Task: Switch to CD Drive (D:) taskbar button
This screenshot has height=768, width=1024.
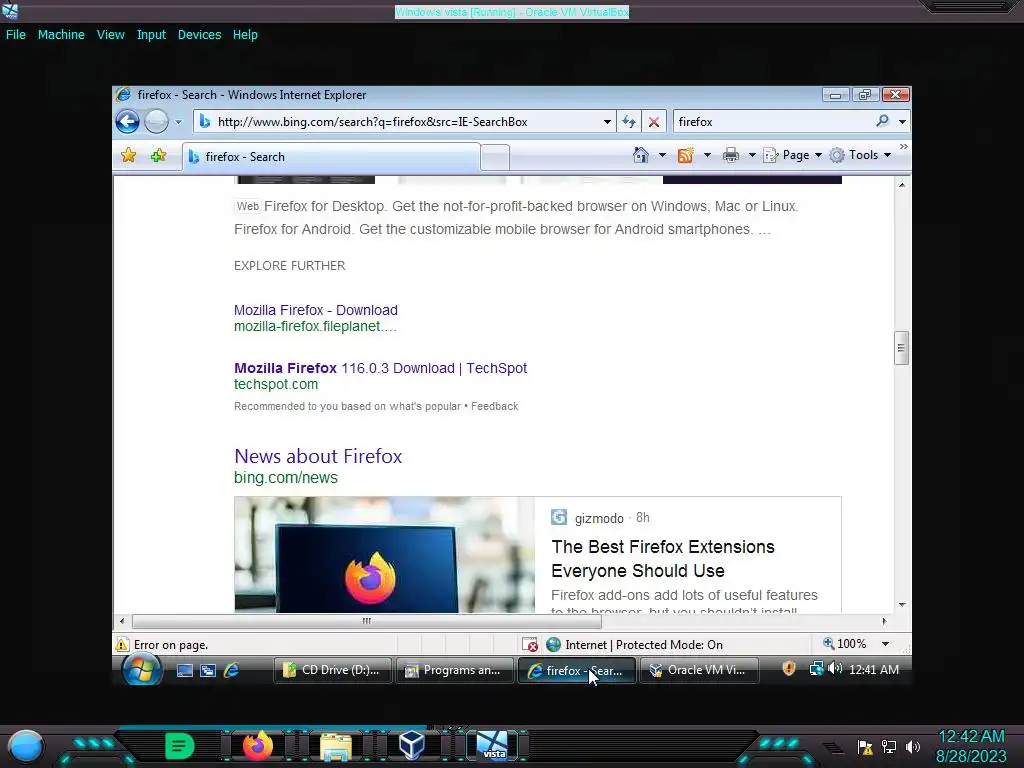Action: tap(332, 670)
